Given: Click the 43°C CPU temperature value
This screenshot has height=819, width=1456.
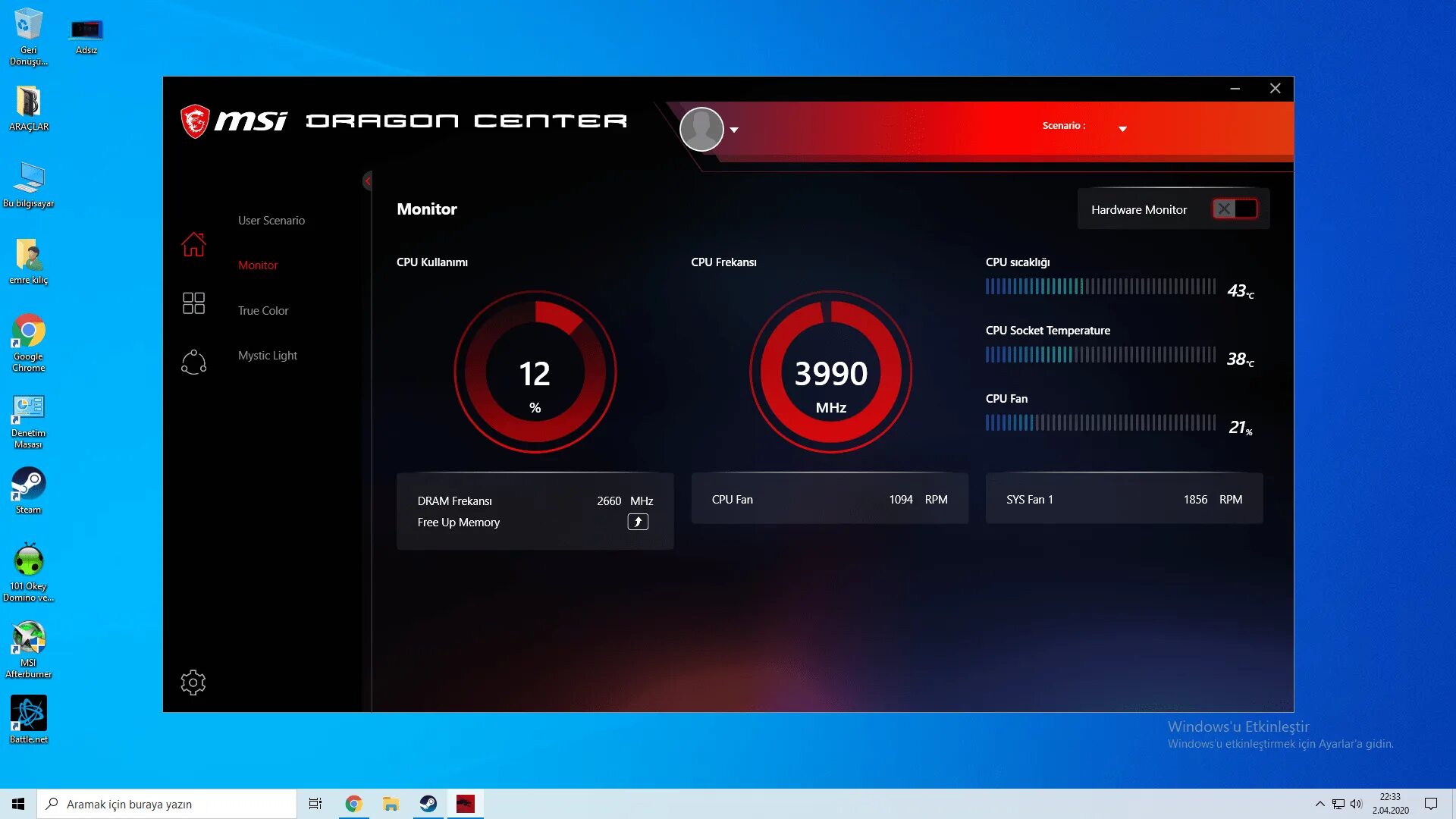Looking at the screenshot, I should tap(1241, 291).
